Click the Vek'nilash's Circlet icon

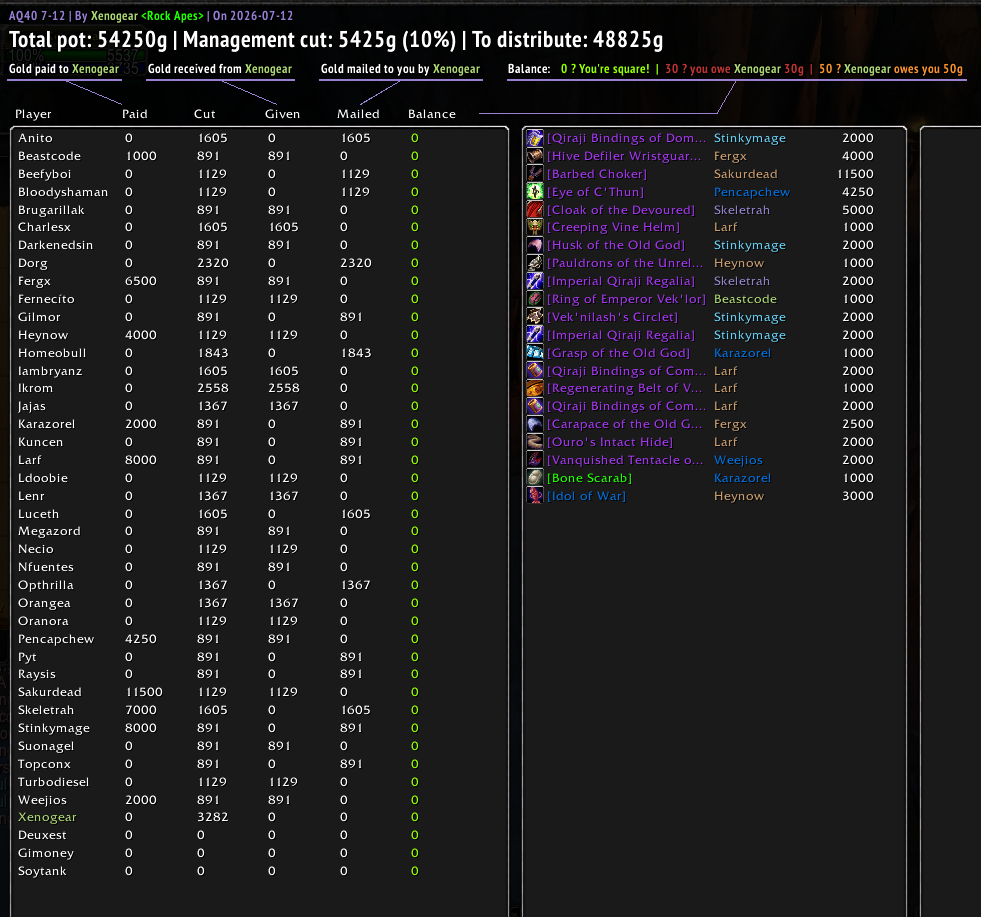[x=534, y=317]
